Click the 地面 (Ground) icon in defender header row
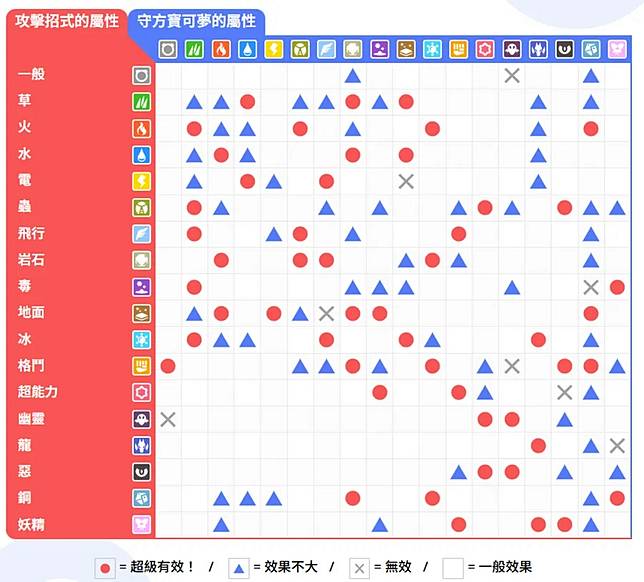 (406, 49)
